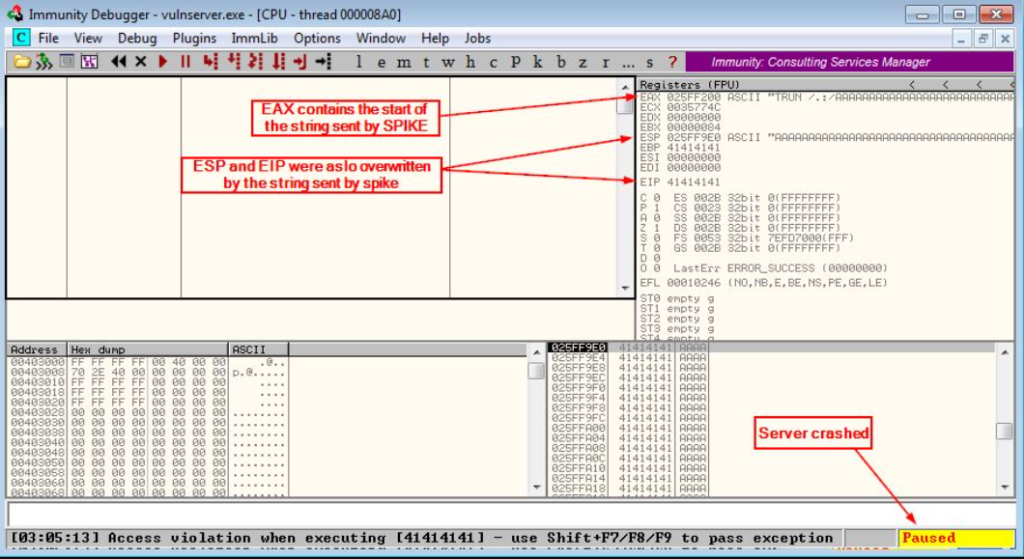
Task: Click the command input field above status bar
Action: [500, 513]
